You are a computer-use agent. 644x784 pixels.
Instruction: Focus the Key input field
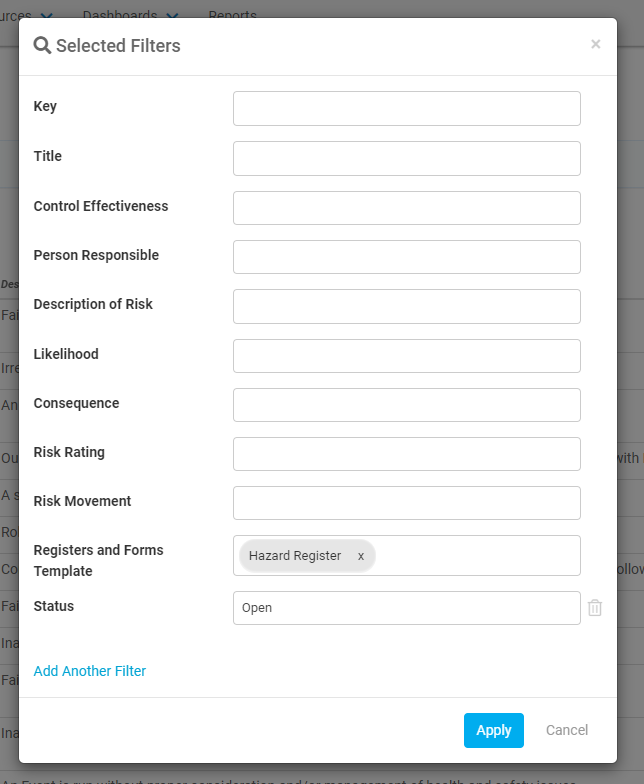[406, 108]
